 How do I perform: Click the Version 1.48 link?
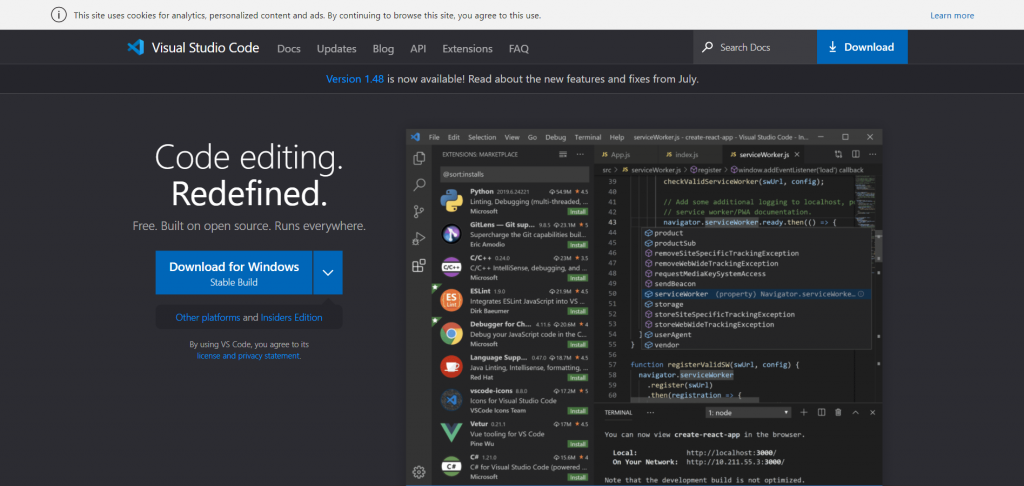(x=353, y=79)
